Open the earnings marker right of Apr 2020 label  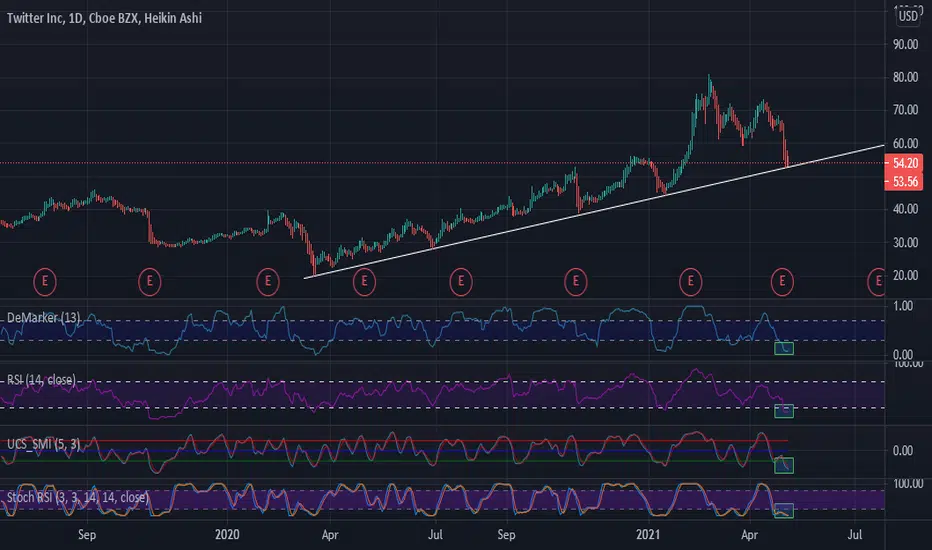point(364,281)
